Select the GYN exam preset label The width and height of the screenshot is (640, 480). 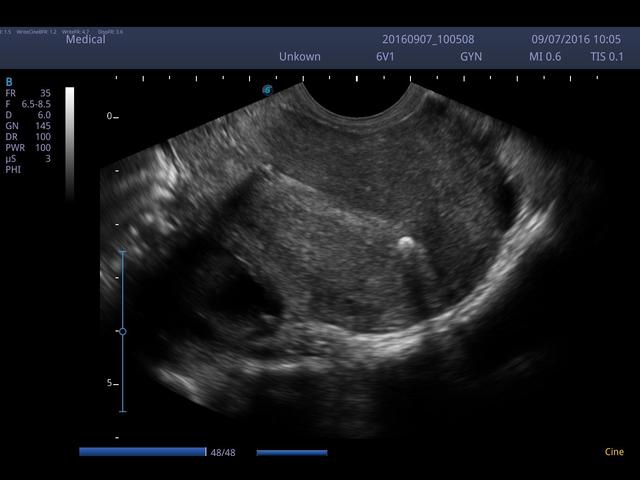(470, 57)
